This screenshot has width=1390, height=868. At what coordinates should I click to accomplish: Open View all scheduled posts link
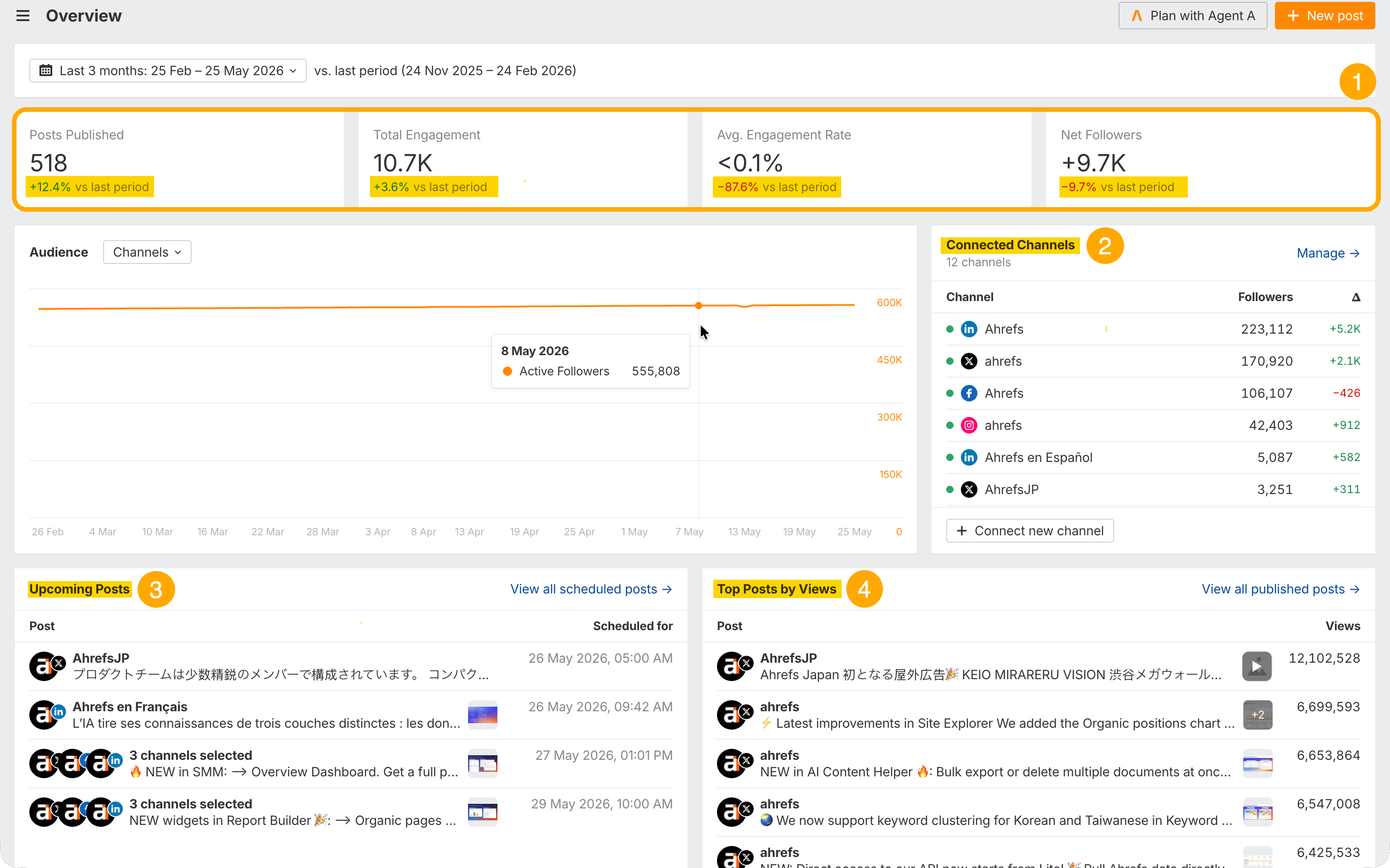point(591,589)
